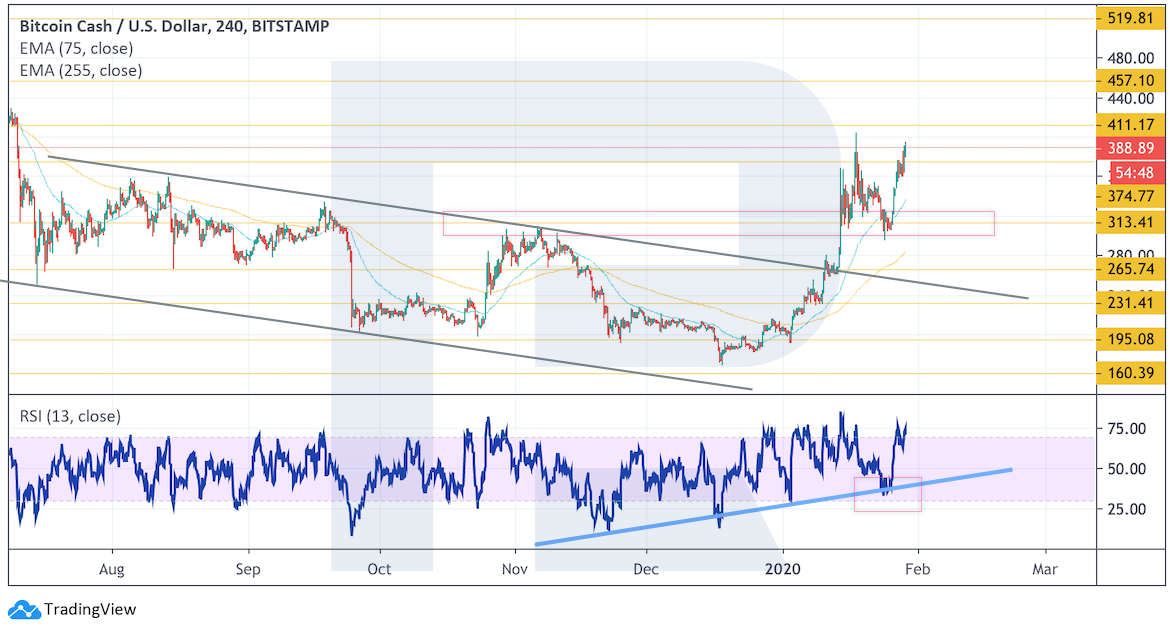Click the blue RSI ascending trendline

700,517
